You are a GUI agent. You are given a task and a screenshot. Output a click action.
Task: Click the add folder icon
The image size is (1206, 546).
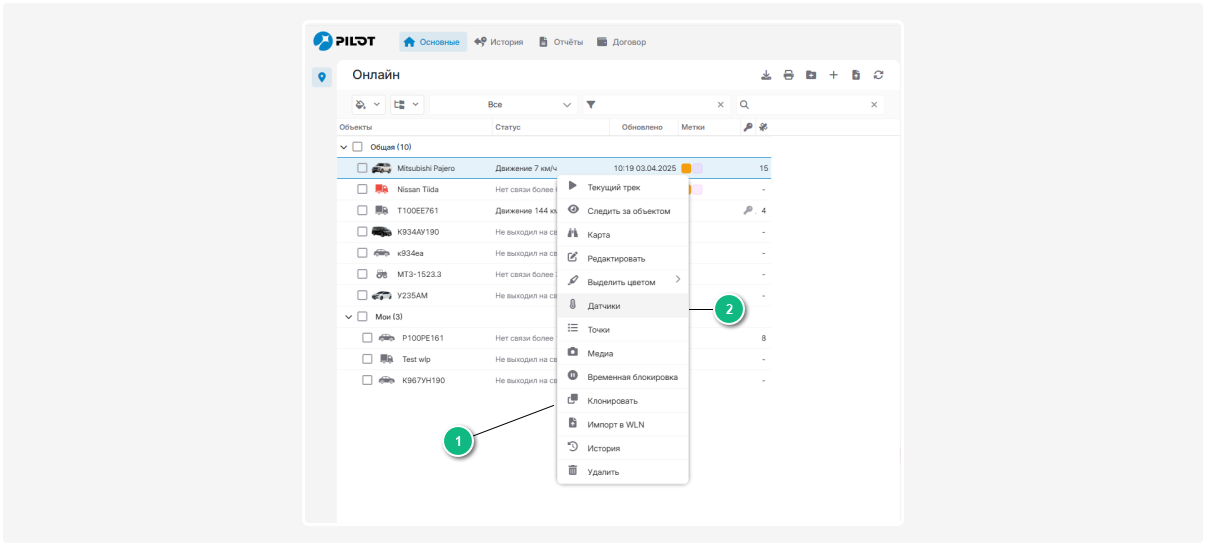pos(811,75)
